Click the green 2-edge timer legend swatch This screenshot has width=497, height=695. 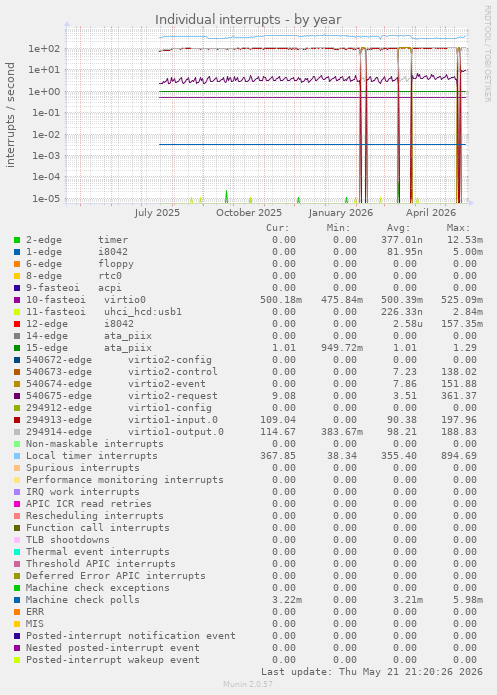[x=17, y=240]
